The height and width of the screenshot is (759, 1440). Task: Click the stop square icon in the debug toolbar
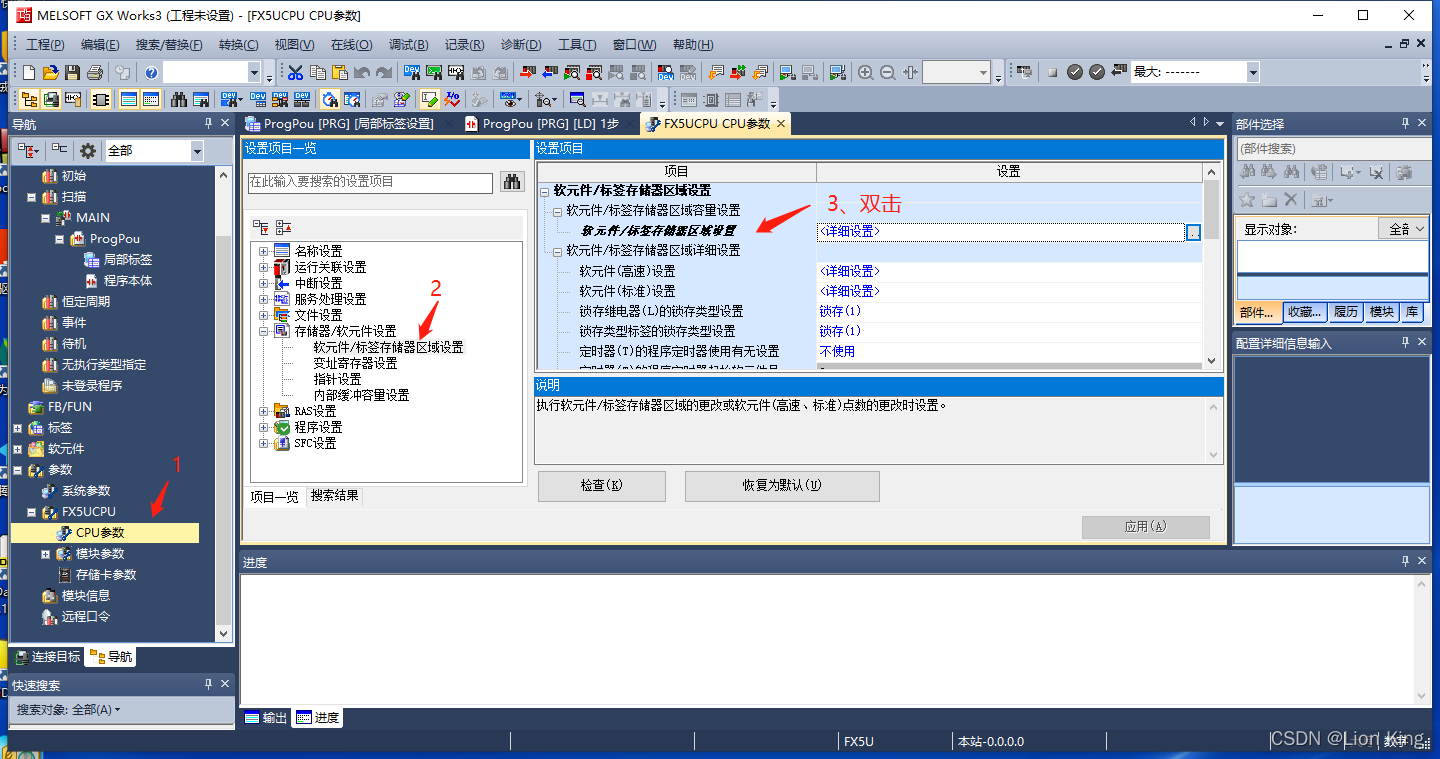tap(1052, 72)
